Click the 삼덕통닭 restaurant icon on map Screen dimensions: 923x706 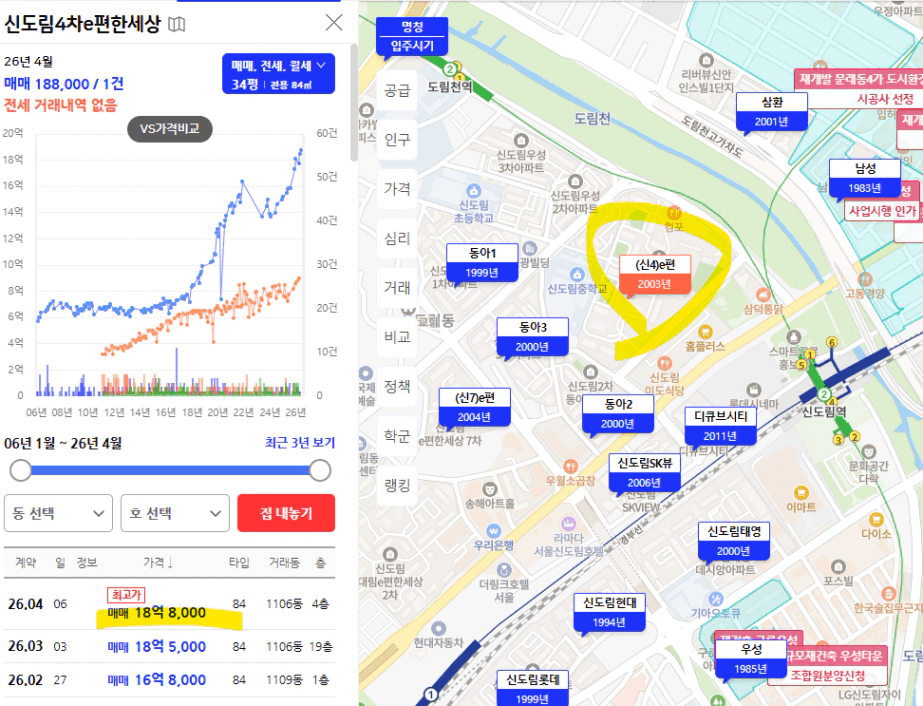coord(763,295)
